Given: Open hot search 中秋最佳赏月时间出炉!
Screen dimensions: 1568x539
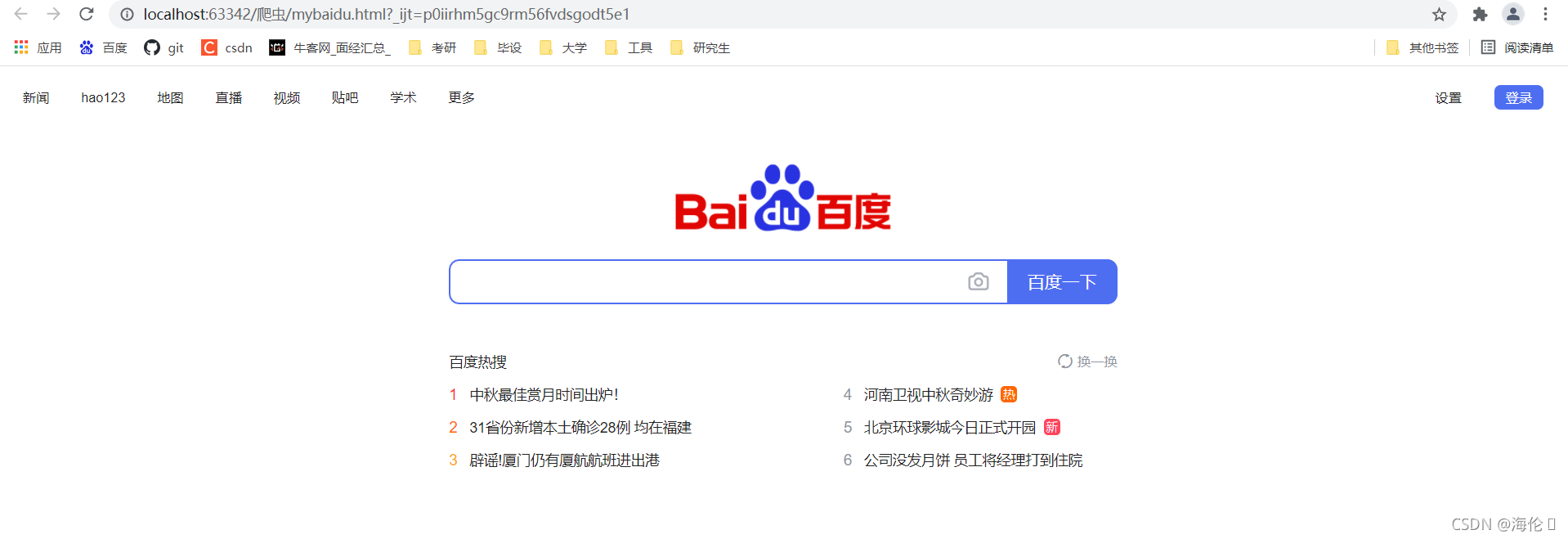Looking at the screenshot, I should coord(544,394).
